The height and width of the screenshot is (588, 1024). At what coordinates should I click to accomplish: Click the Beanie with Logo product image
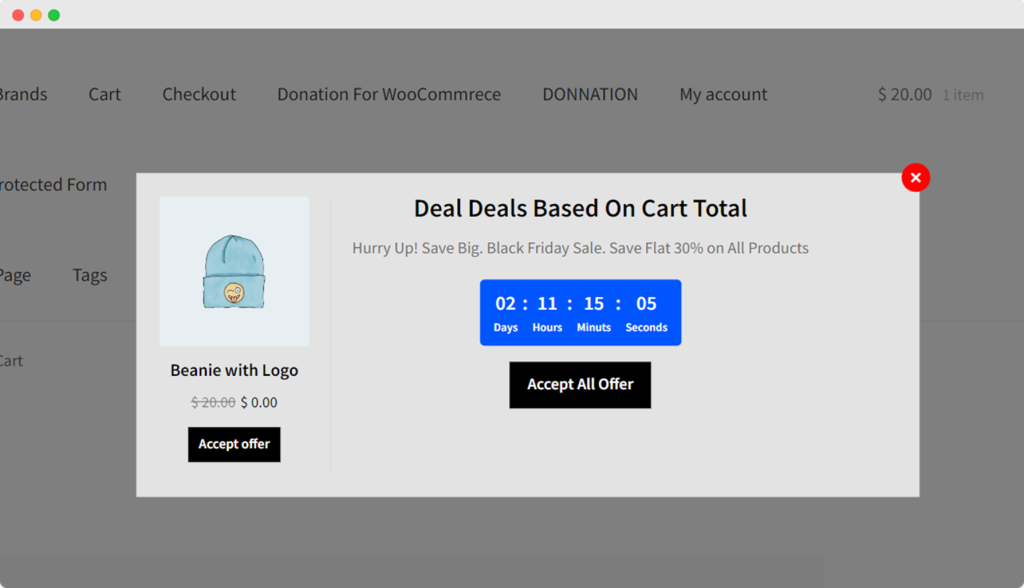234,271
